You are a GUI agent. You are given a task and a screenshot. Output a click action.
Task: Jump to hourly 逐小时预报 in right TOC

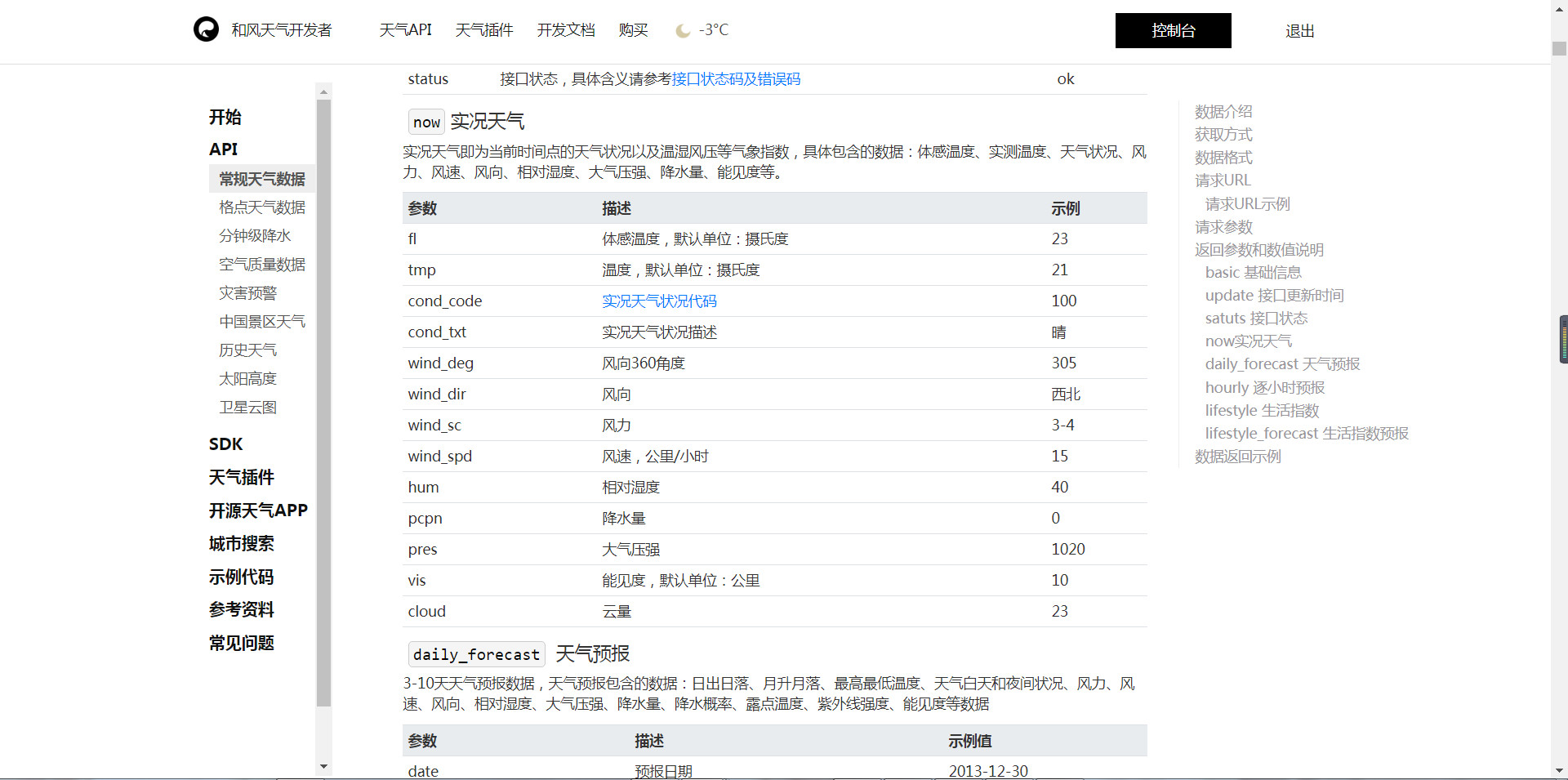pyautogui.click(x=1265, y=387)
